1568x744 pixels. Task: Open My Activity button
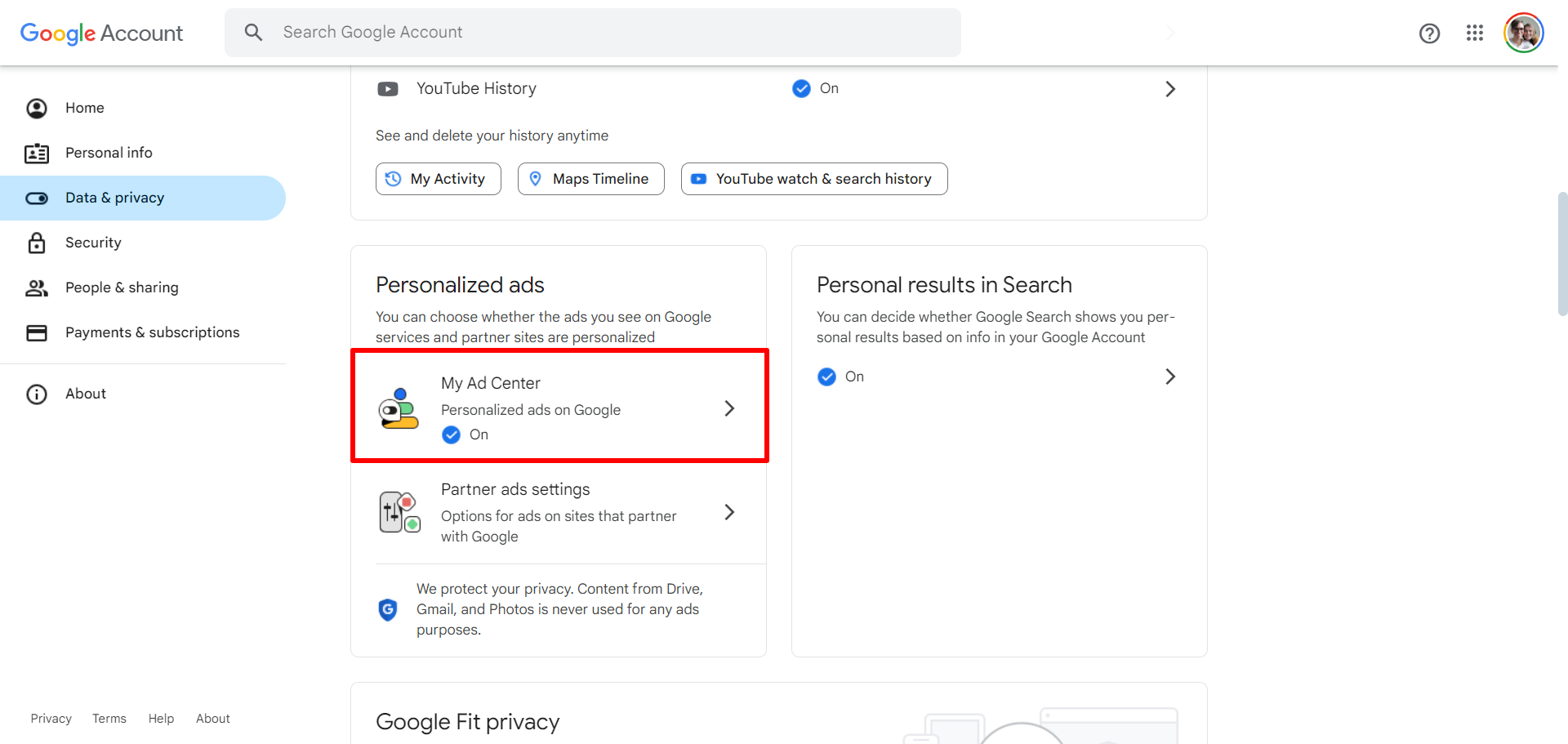(x=439, y=179)
